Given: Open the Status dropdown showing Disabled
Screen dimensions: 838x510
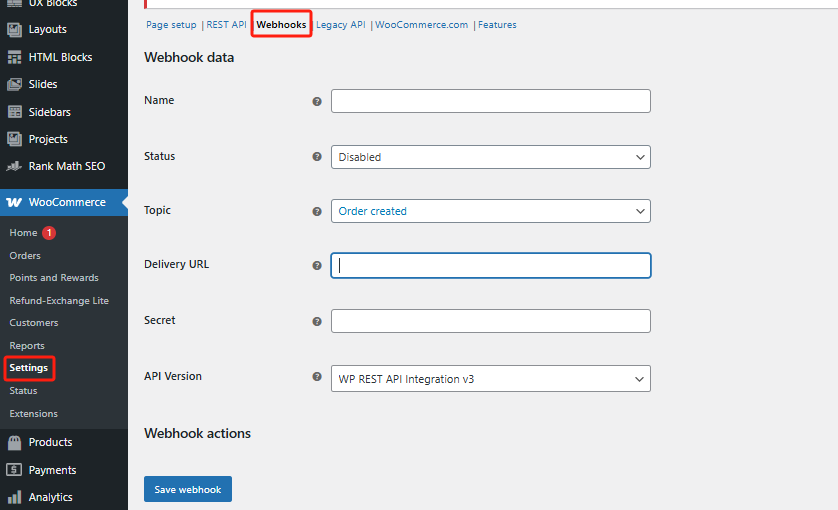Looking at the screenshot, I should 490,157.
